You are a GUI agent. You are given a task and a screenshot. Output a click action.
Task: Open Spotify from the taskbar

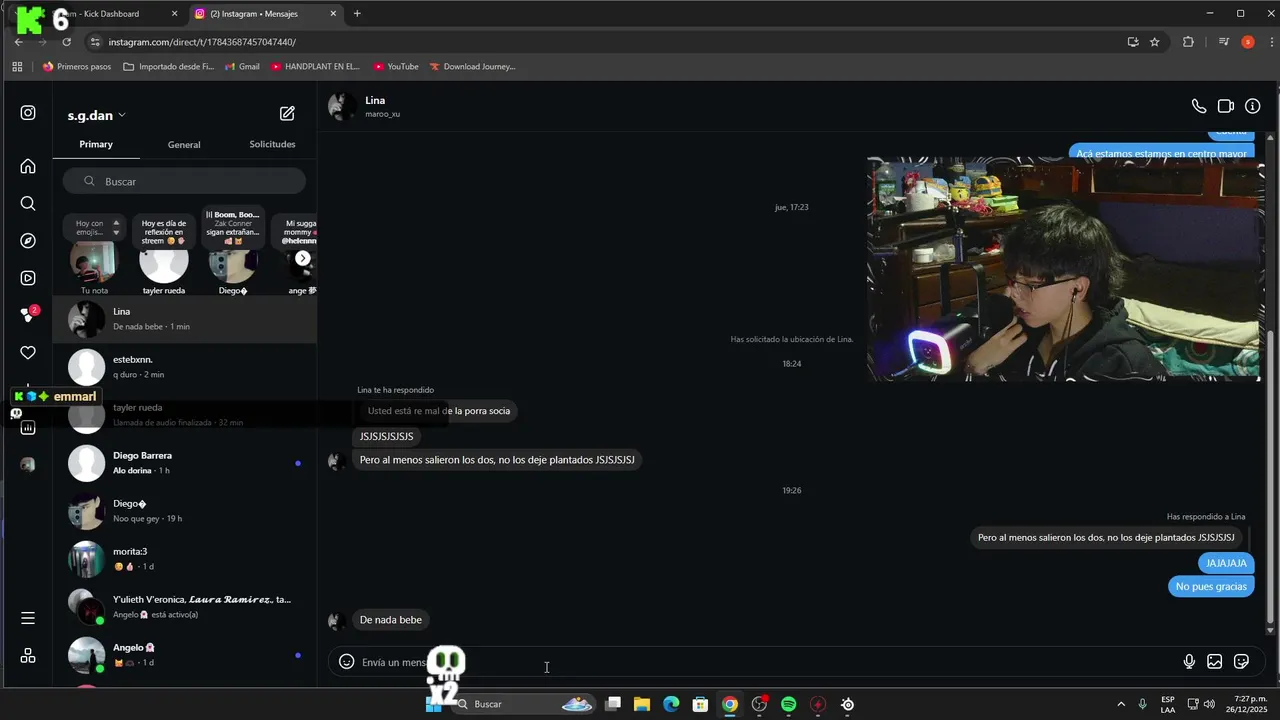(788, 704)
